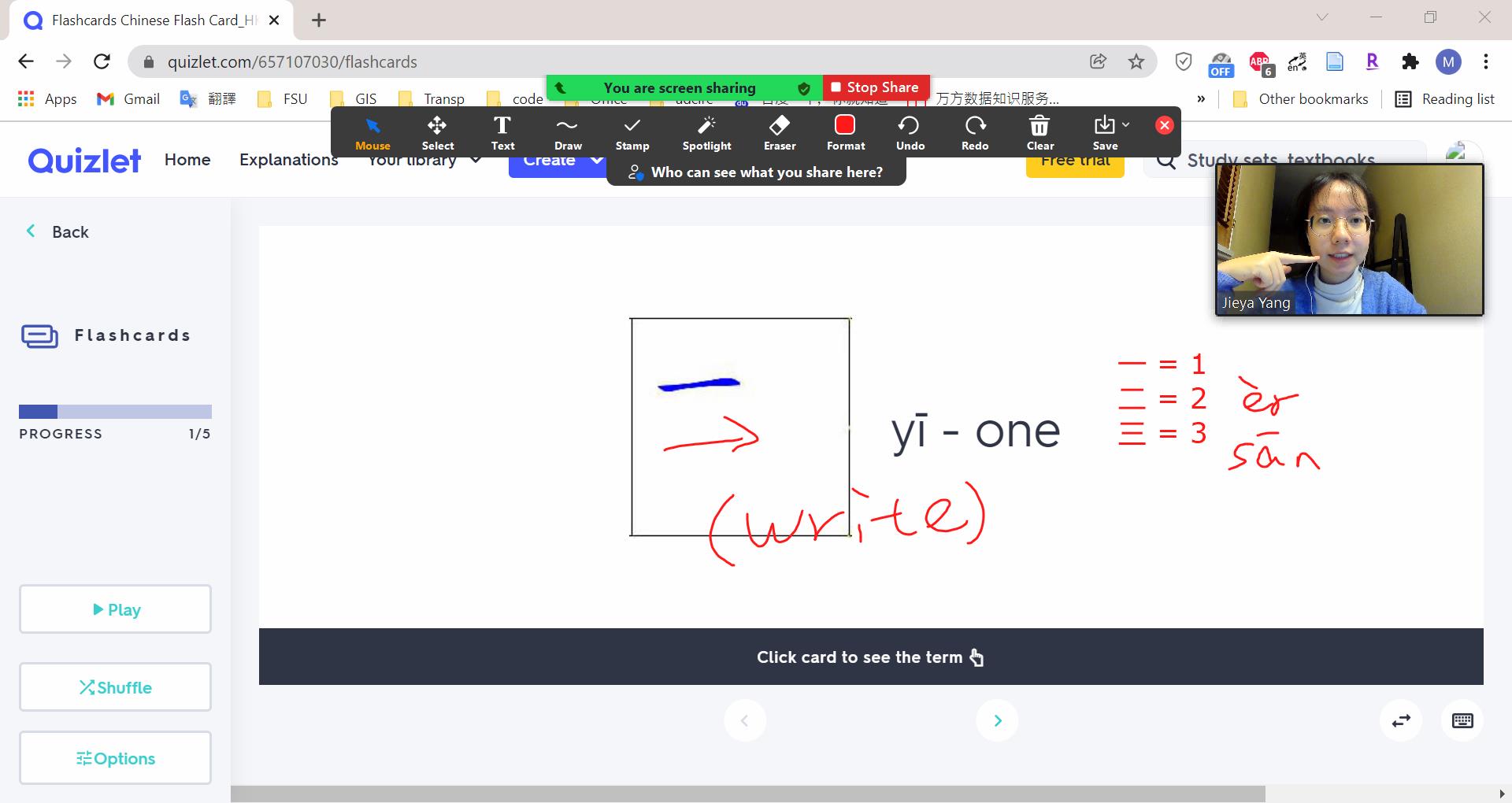Click the Shuffle button
The image size is (1512, 803).
(x=115, y=687)
